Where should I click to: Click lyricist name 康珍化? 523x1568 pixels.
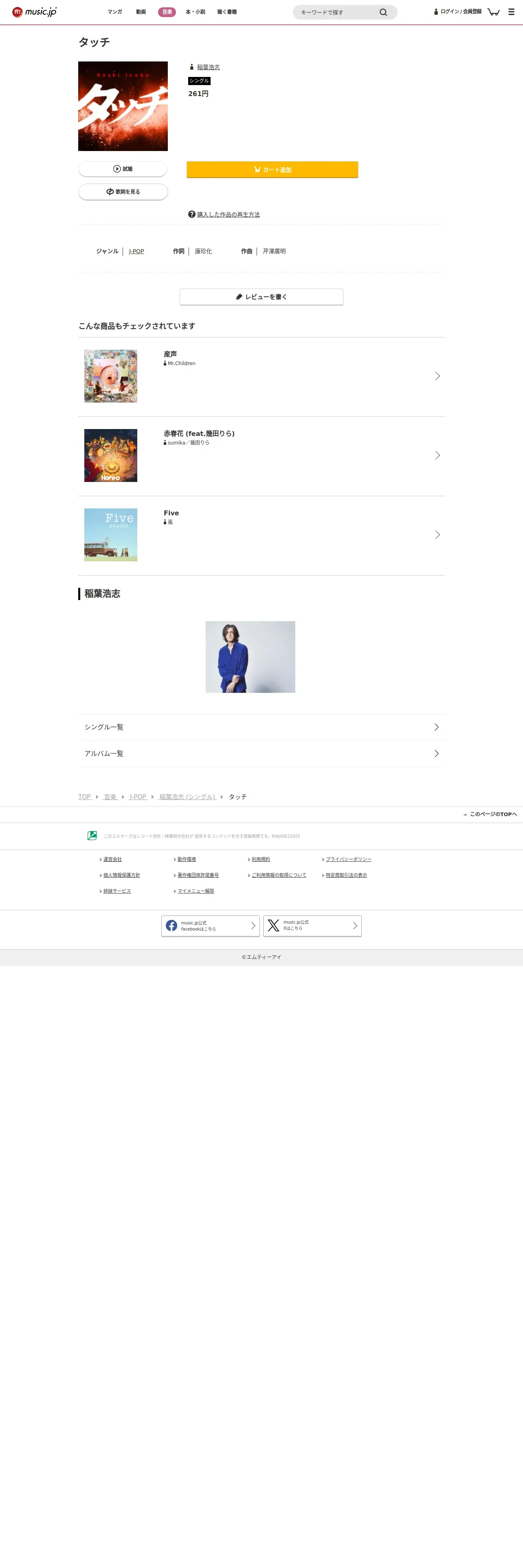point(203,252)
